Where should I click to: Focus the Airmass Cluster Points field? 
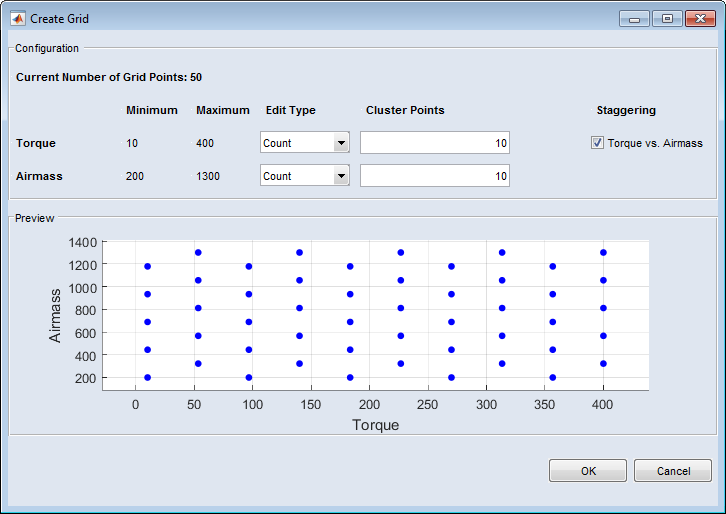tap(435, 176)
